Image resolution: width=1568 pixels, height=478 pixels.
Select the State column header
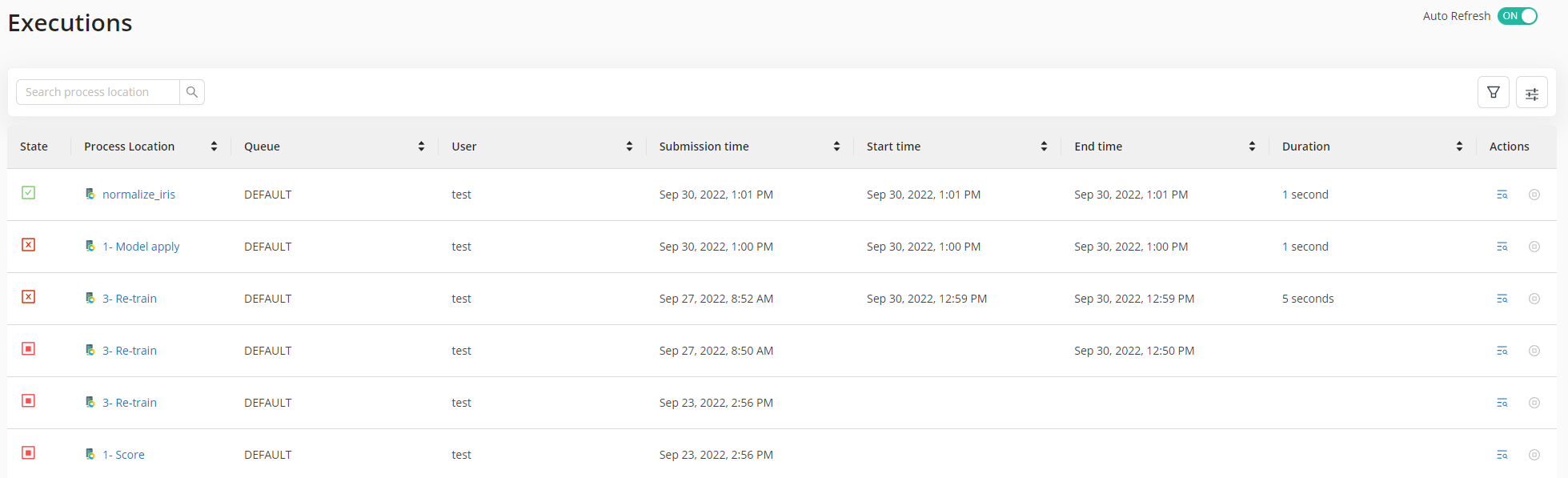pos(34,146)
